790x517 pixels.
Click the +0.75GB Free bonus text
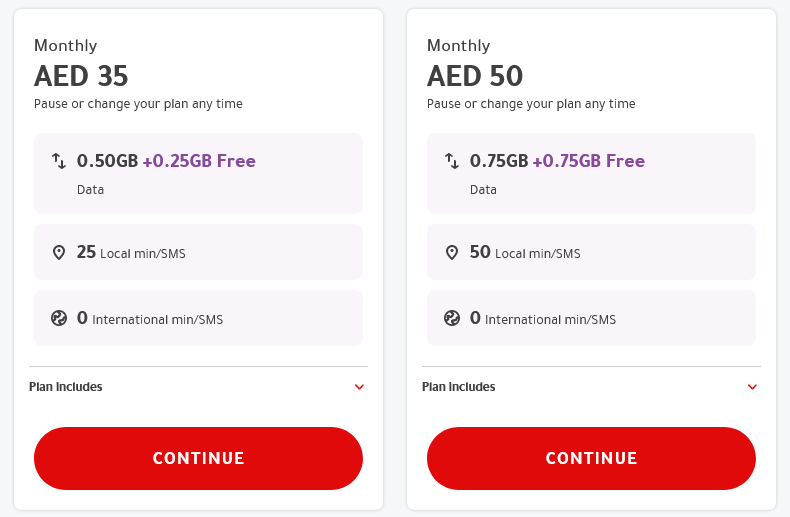click(588, 161)
